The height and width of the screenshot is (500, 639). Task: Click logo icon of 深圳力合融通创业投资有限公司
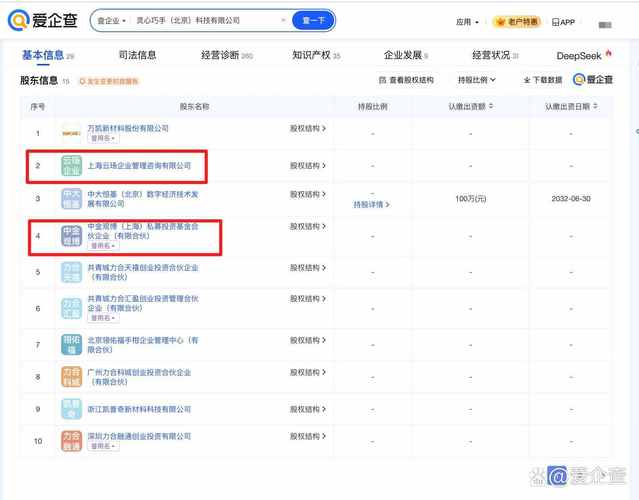pos(71,441)
